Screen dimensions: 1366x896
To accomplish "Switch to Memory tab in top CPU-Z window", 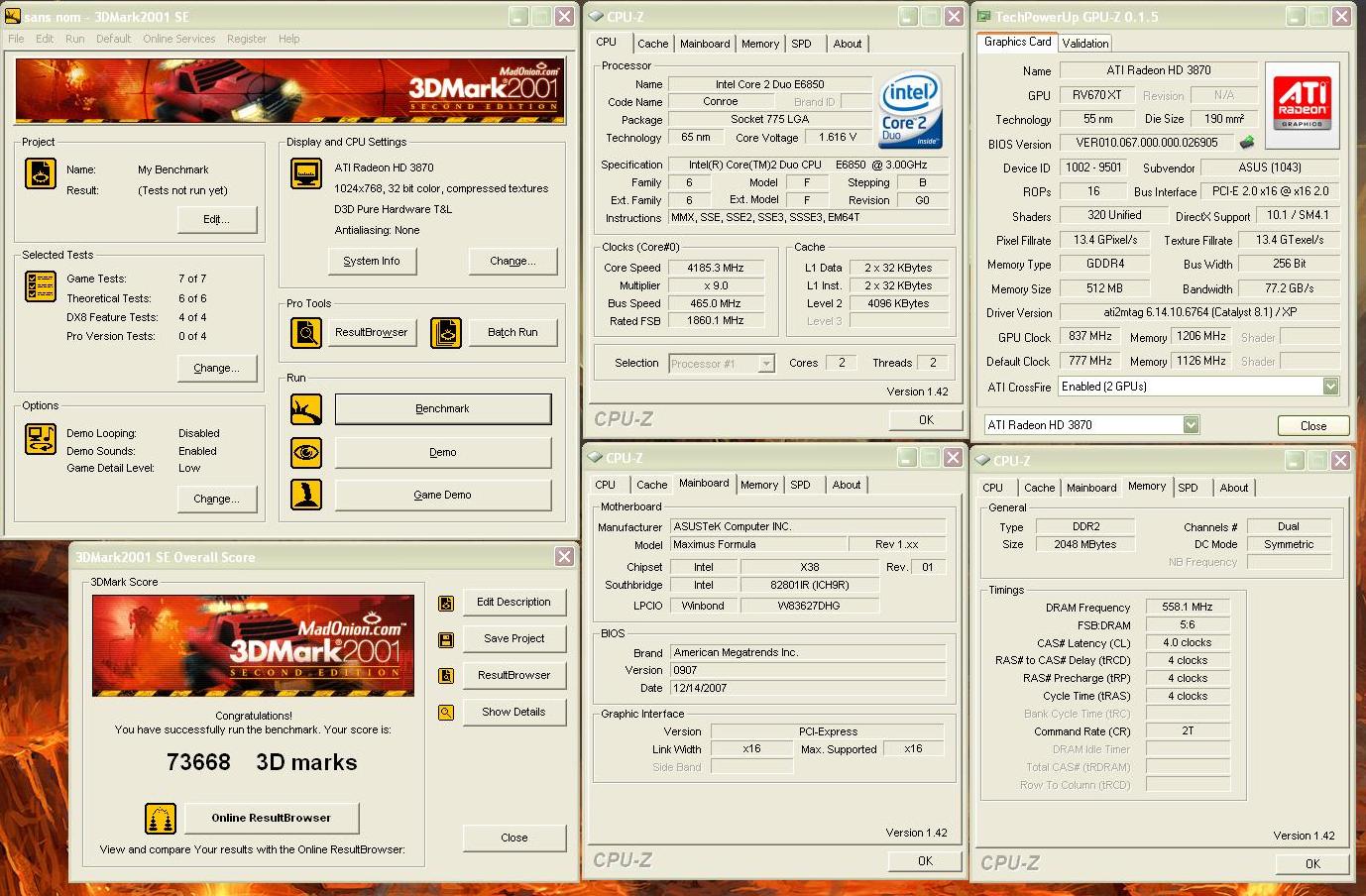I will click(x=759, y=44).
